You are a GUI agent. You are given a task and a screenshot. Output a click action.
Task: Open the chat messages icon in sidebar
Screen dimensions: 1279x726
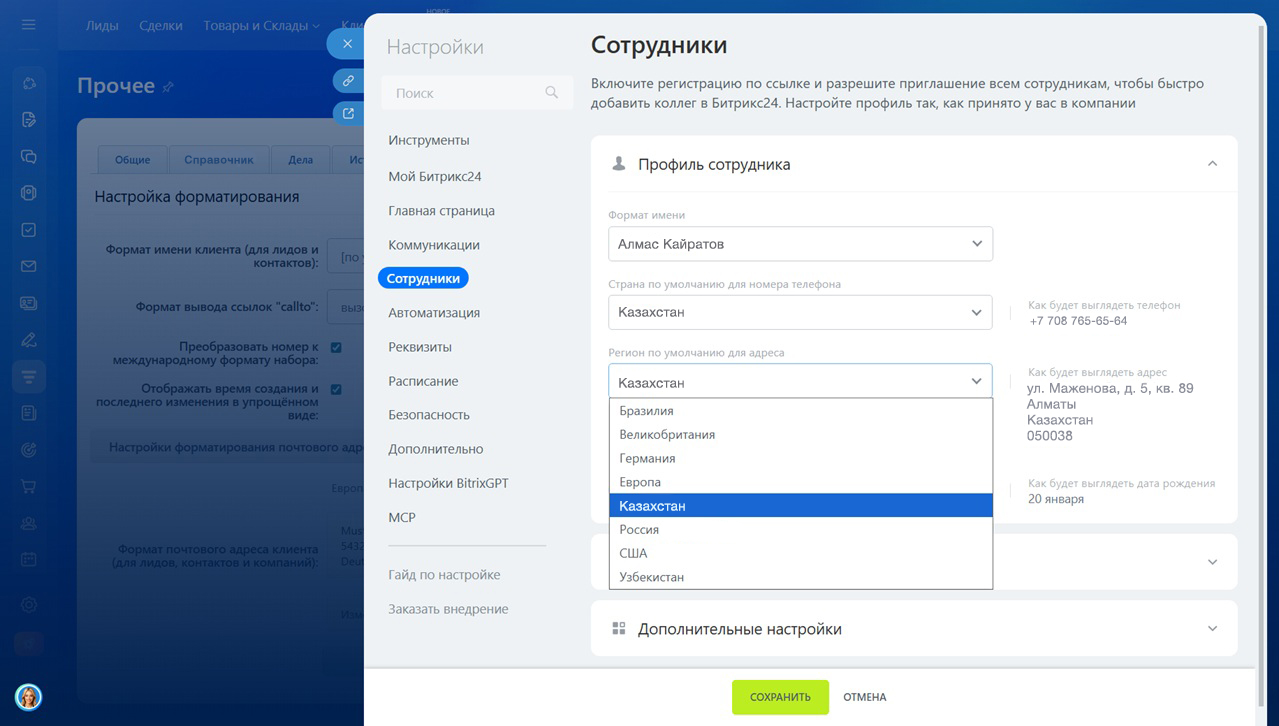[29, 157]
